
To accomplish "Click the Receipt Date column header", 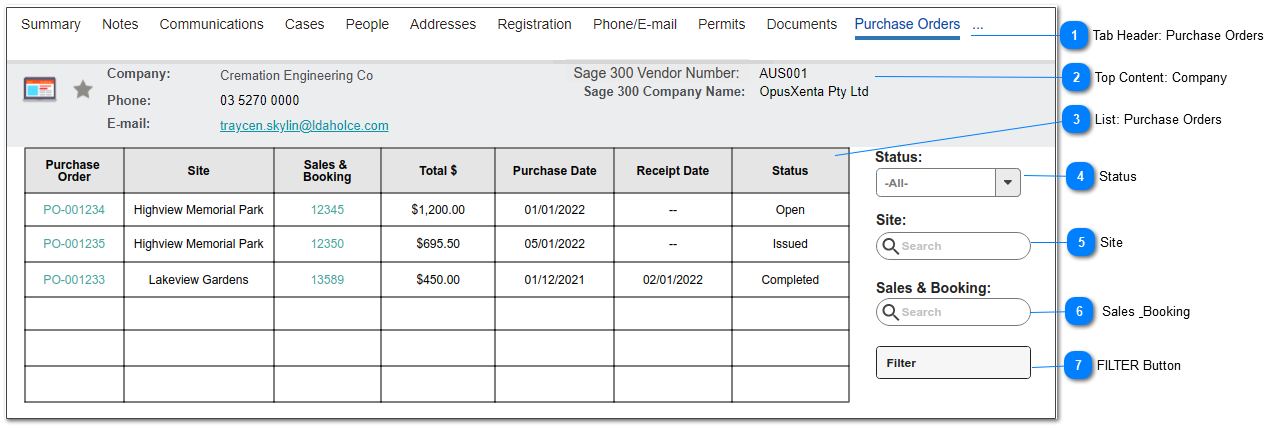I will coord(673,171).
